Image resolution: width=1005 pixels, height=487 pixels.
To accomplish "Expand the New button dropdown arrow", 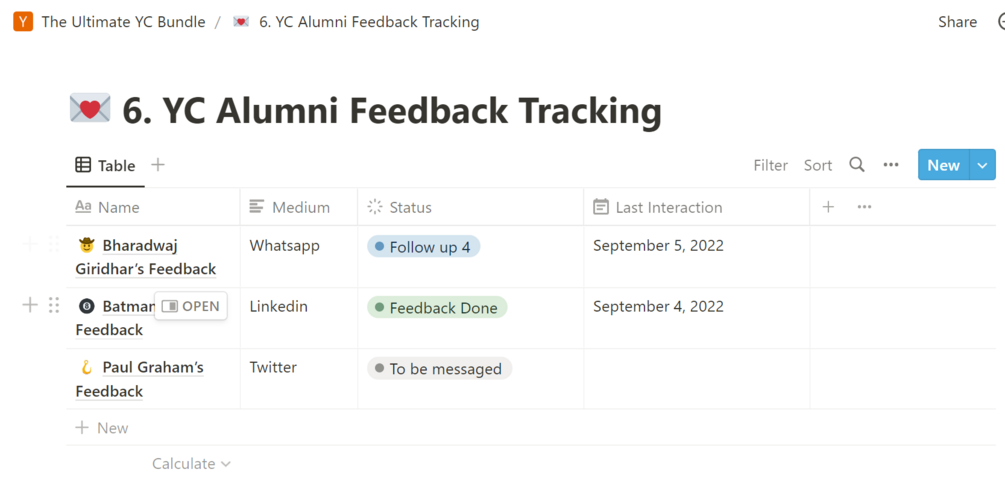I will click(983, 166).
